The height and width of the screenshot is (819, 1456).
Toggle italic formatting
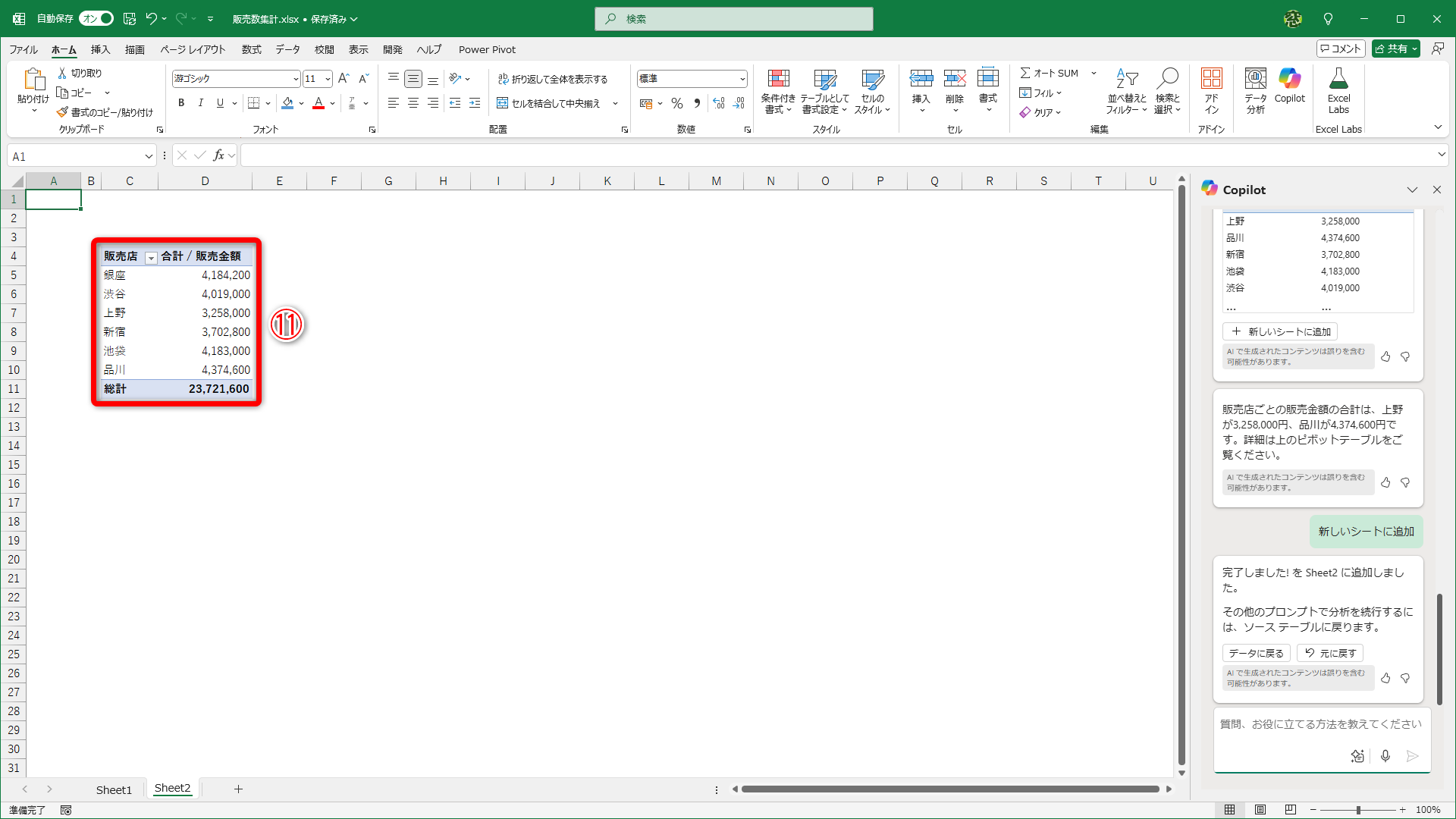tap(200, 103)
